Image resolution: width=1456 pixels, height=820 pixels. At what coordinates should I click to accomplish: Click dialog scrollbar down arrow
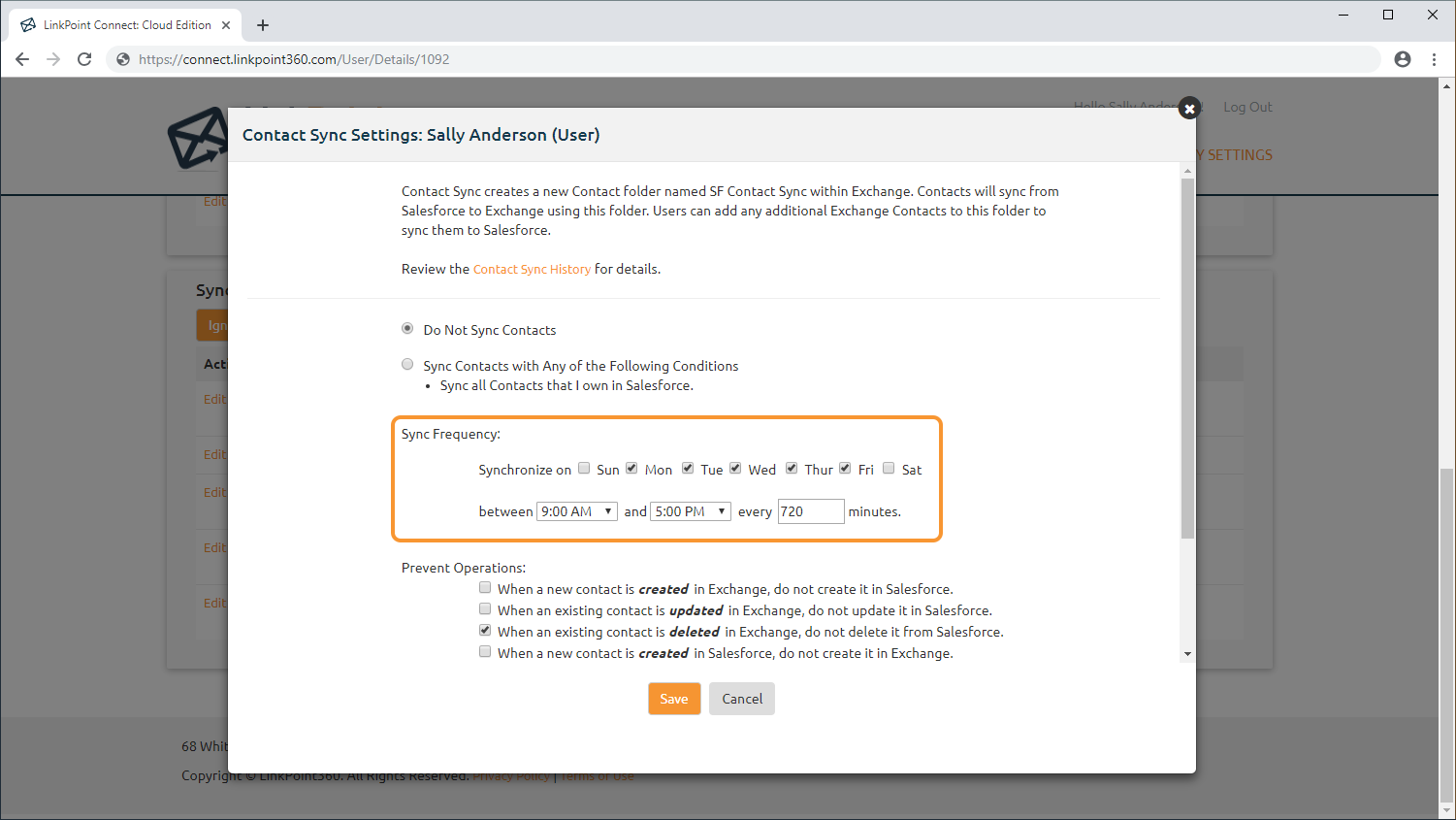[x=1187, y=654]
